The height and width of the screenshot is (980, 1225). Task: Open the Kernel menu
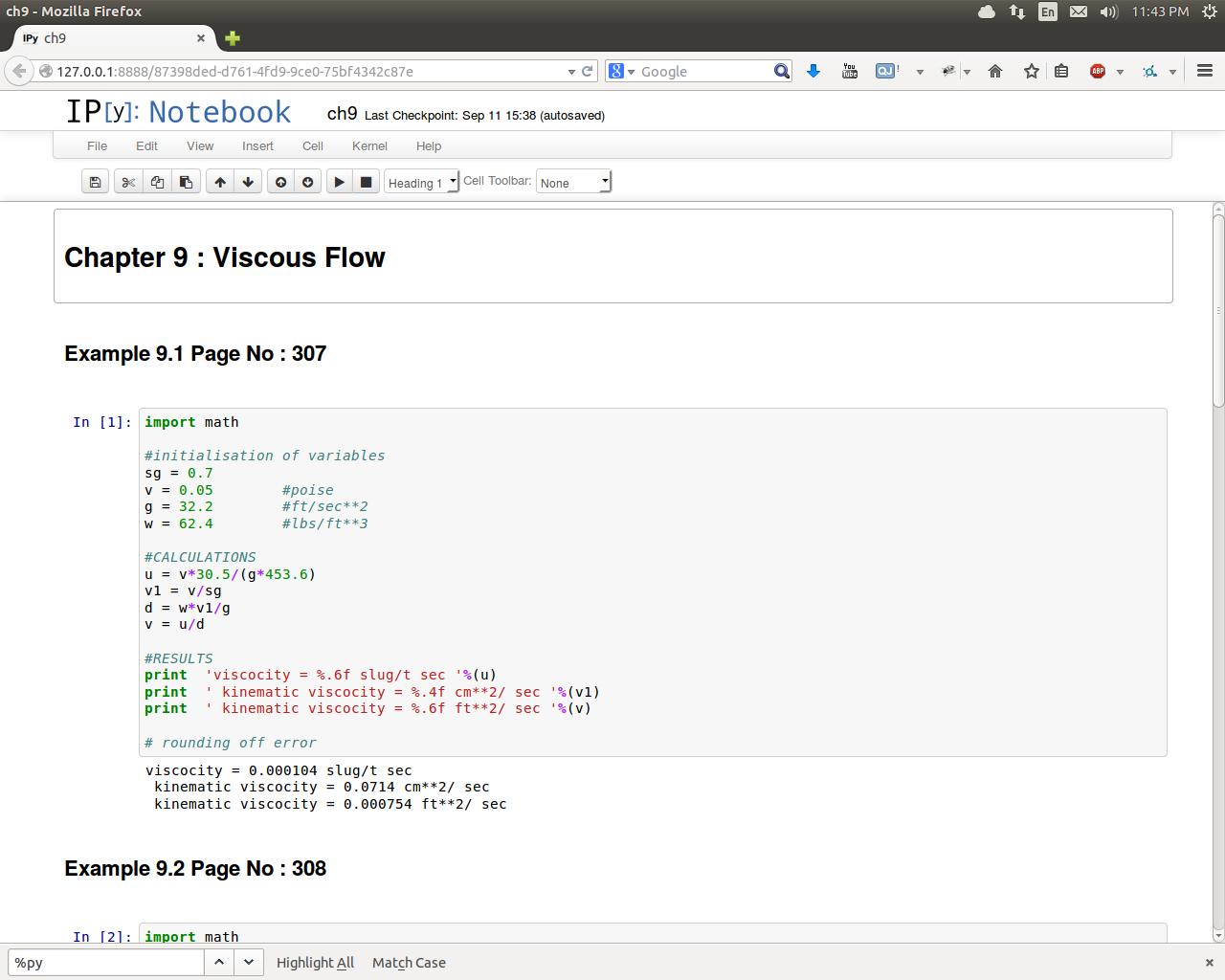[369, 146]
